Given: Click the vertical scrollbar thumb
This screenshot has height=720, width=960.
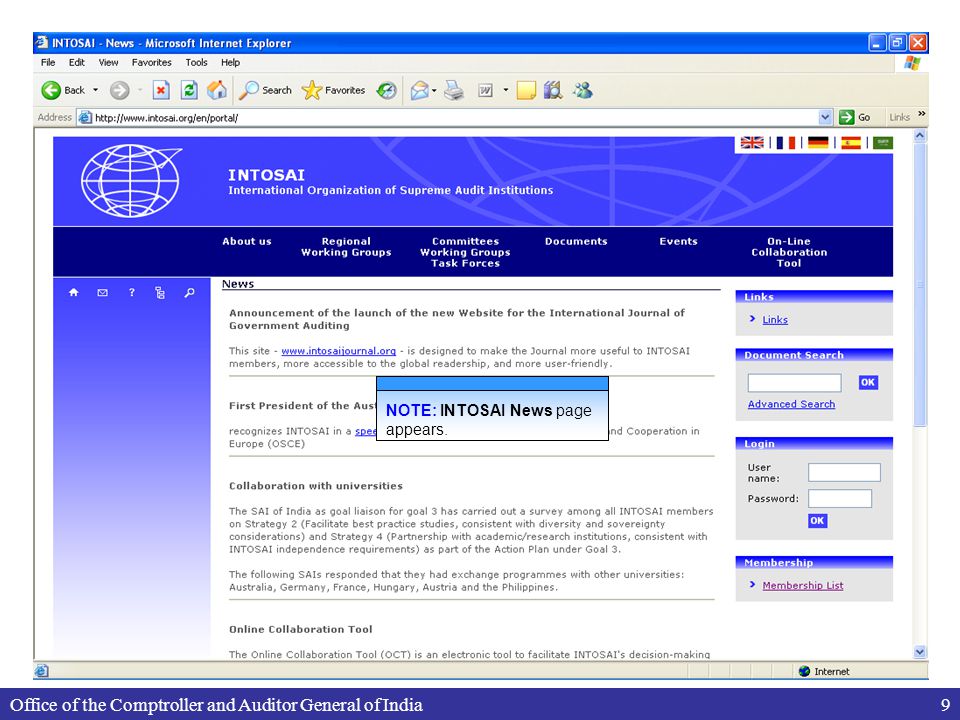Looking at the screenshot, I should [920, 285].
